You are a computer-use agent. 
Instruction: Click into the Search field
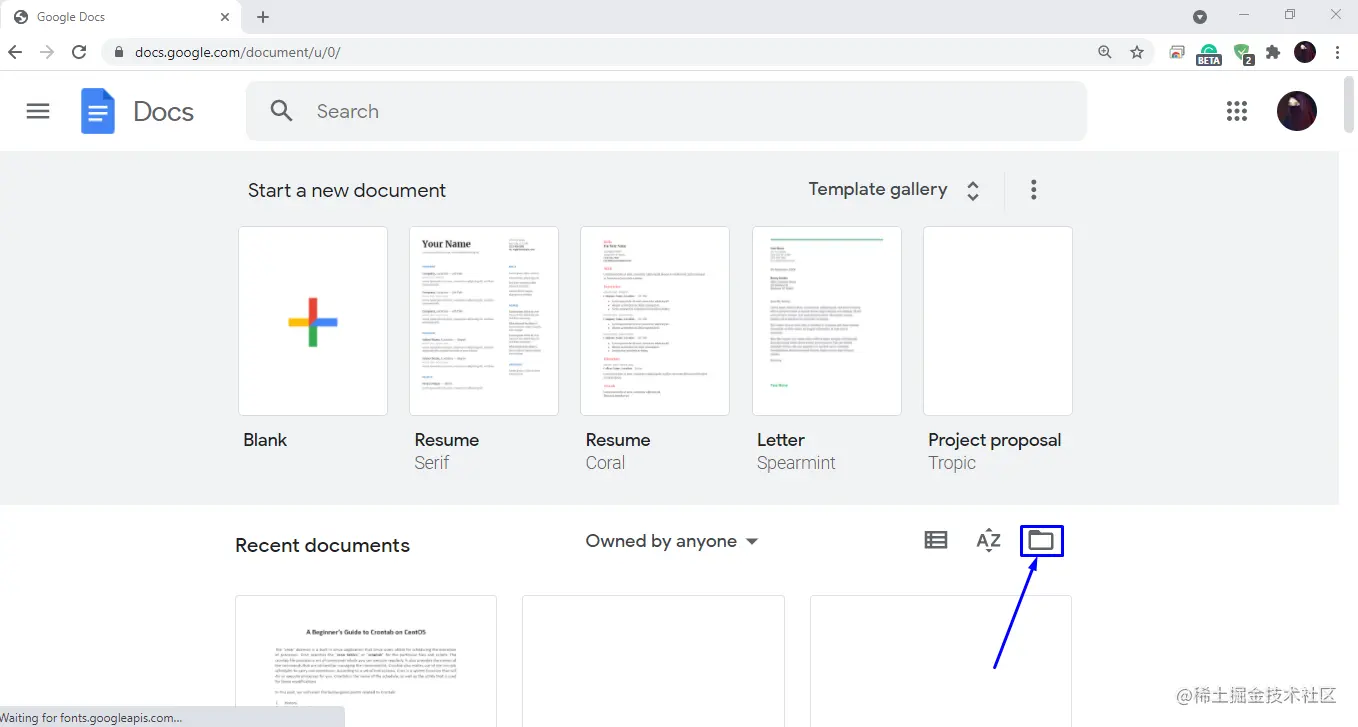click(x=666, y=111)
